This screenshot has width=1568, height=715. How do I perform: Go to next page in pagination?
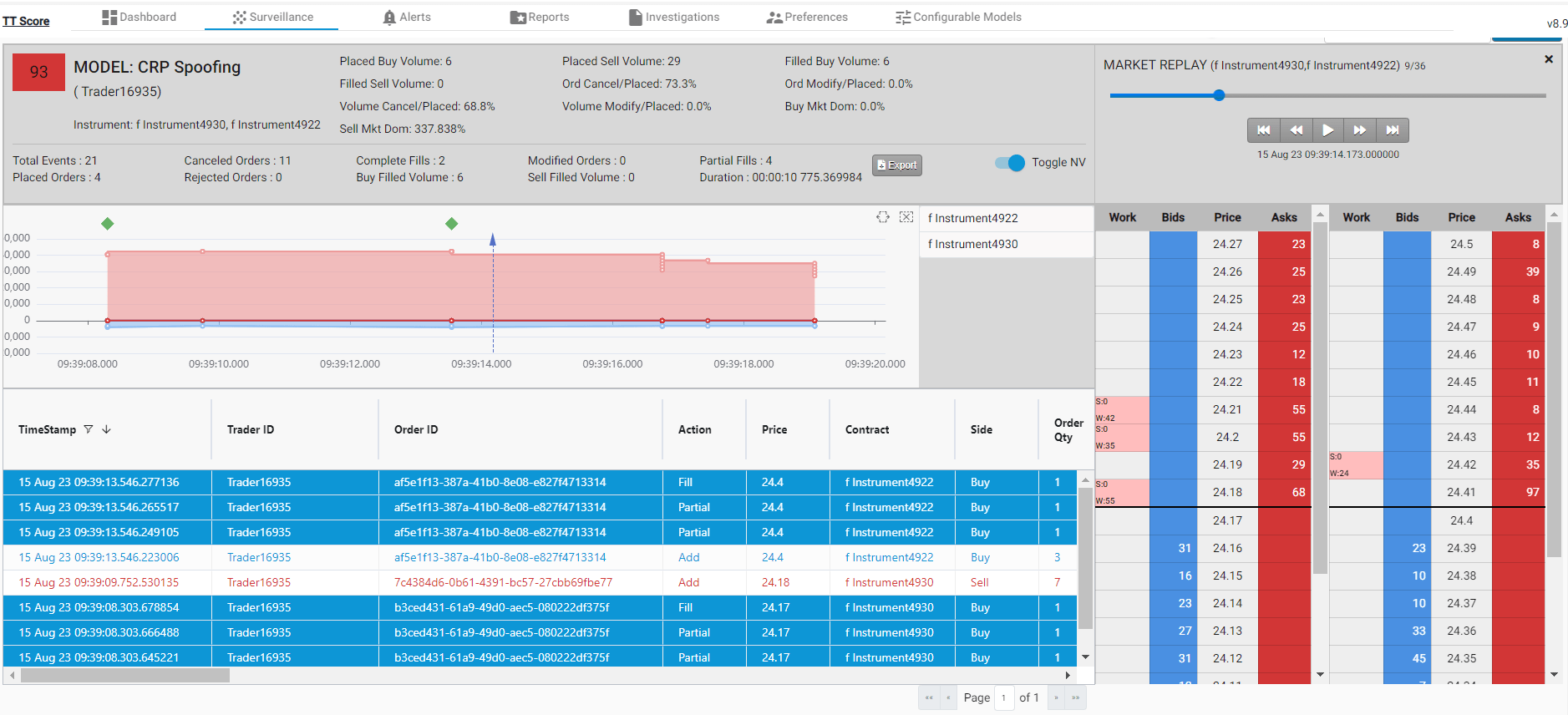pyautogui.click(x=1056, y=697)
